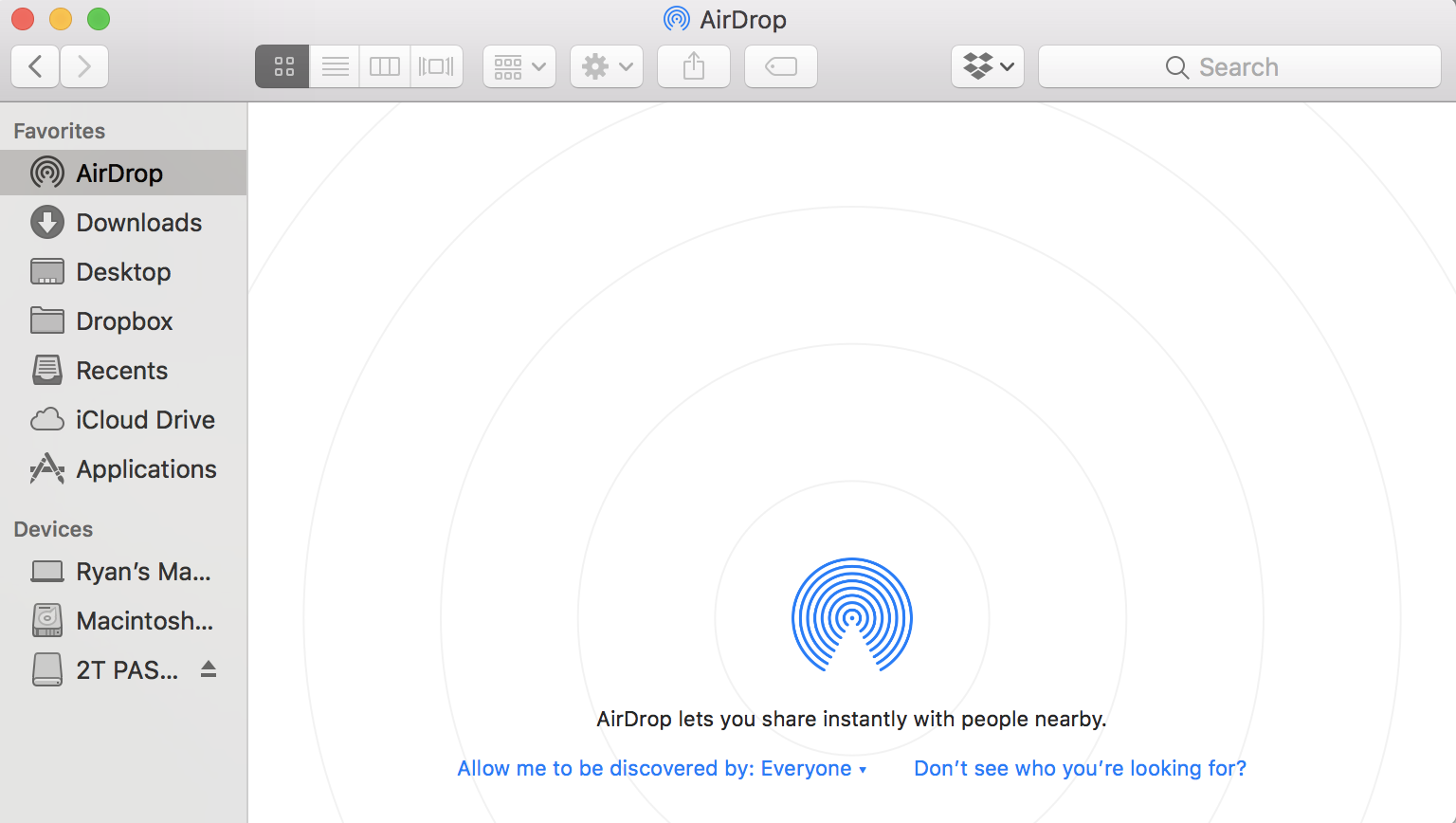
Task: Select Ryan's Mac device in sidebar
Action: point(123,571)
